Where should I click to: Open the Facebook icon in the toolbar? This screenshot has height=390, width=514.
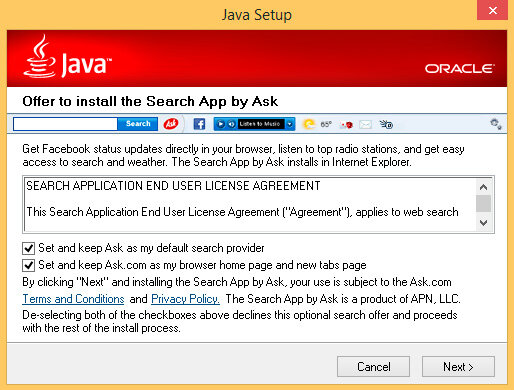click(x=199, y=124)
